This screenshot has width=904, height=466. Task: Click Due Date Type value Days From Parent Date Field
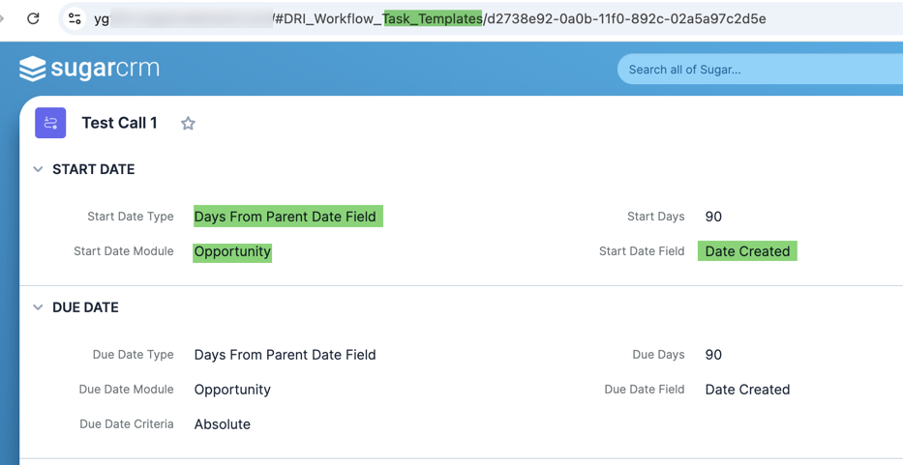click(285, 355)
